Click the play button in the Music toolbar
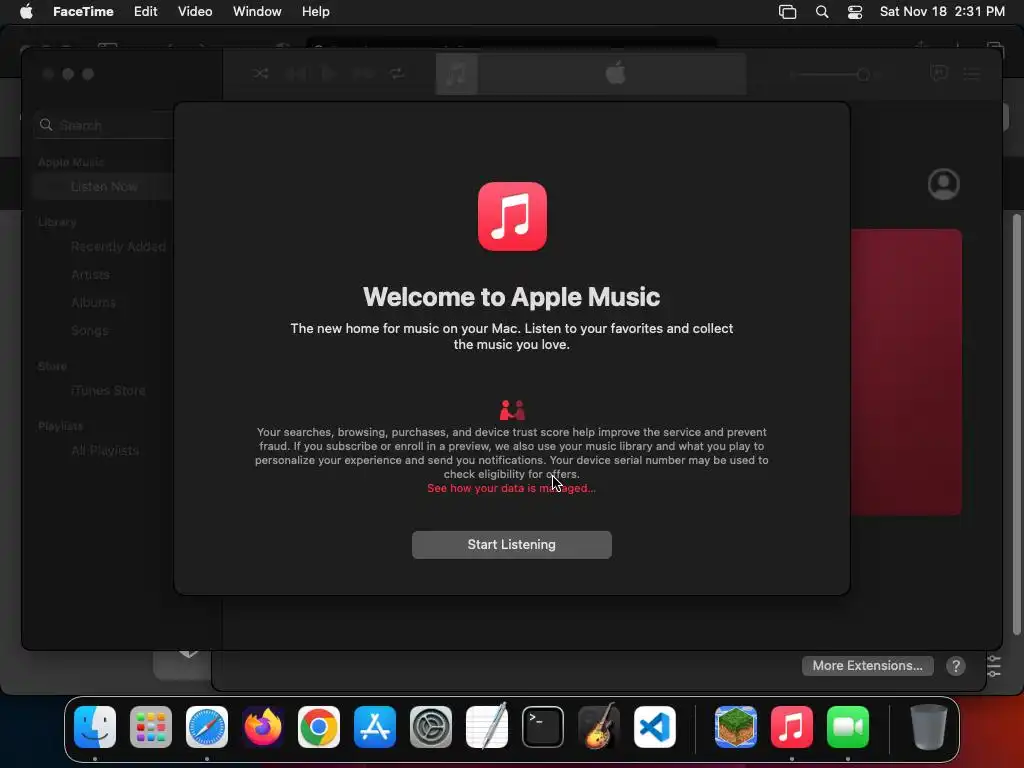The image size is (1024, 768). (328, 74)
